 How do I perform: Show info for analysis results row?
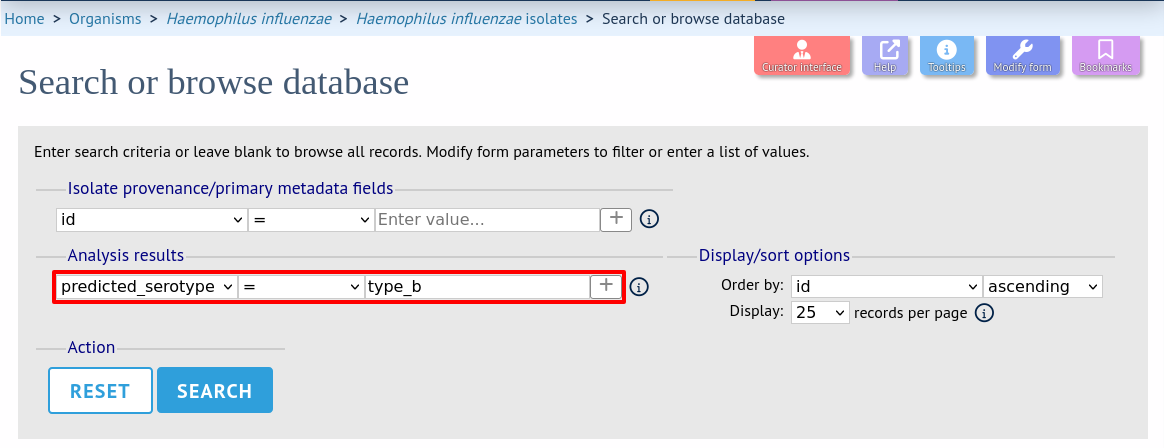point(639,287)
